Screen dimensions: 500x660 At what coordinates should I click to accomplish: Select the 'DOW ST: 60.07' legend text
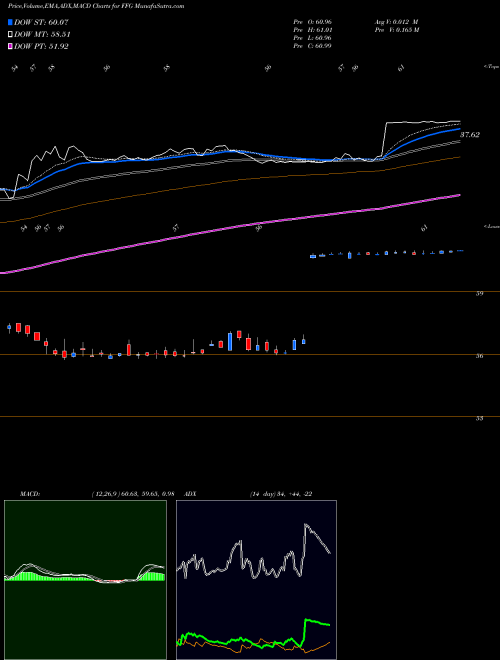click(41, 23)
